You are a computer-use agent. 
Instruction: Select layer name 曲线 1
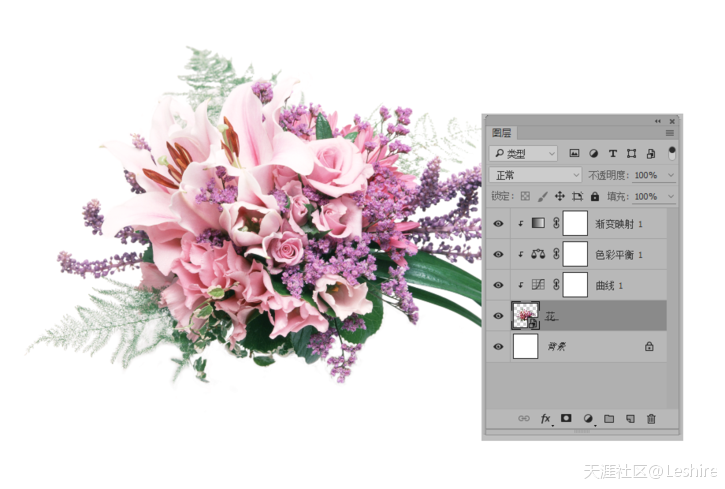[608, 285]
